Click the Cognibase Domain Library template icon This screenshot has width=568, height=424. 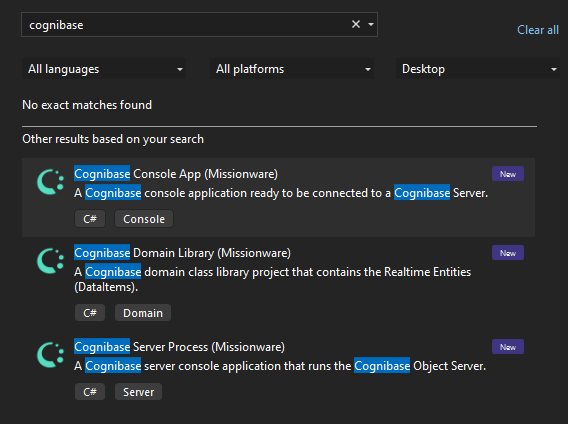coord(50,261)
